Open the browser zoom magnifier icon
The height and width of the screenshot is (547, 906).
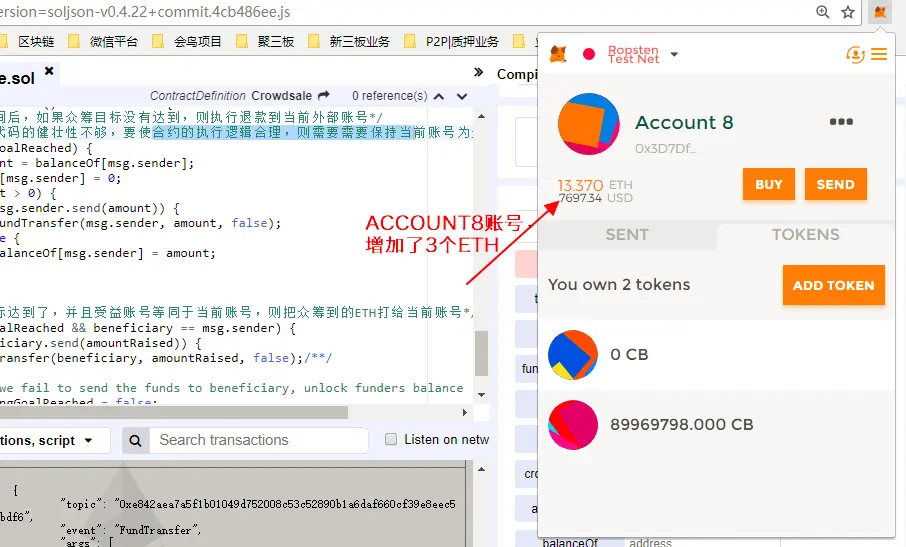tap(822, 12)
